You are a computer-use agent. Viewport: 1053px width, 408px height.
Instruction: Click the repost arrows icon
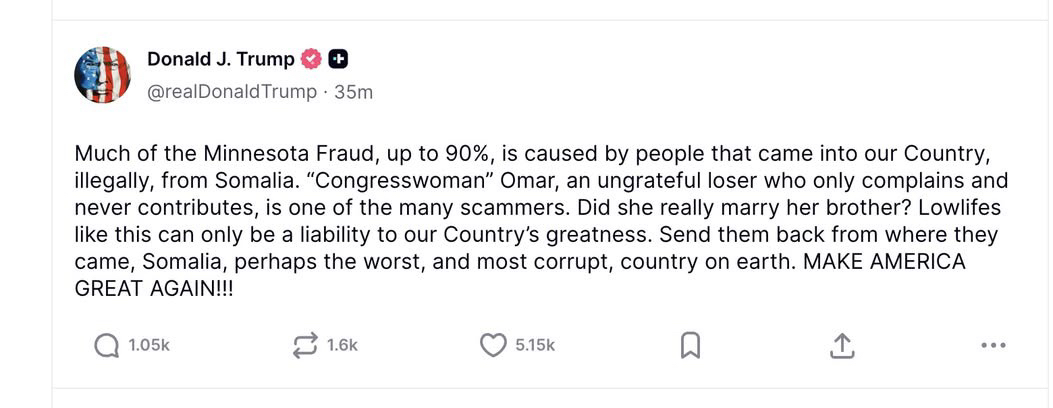(303, 345)
